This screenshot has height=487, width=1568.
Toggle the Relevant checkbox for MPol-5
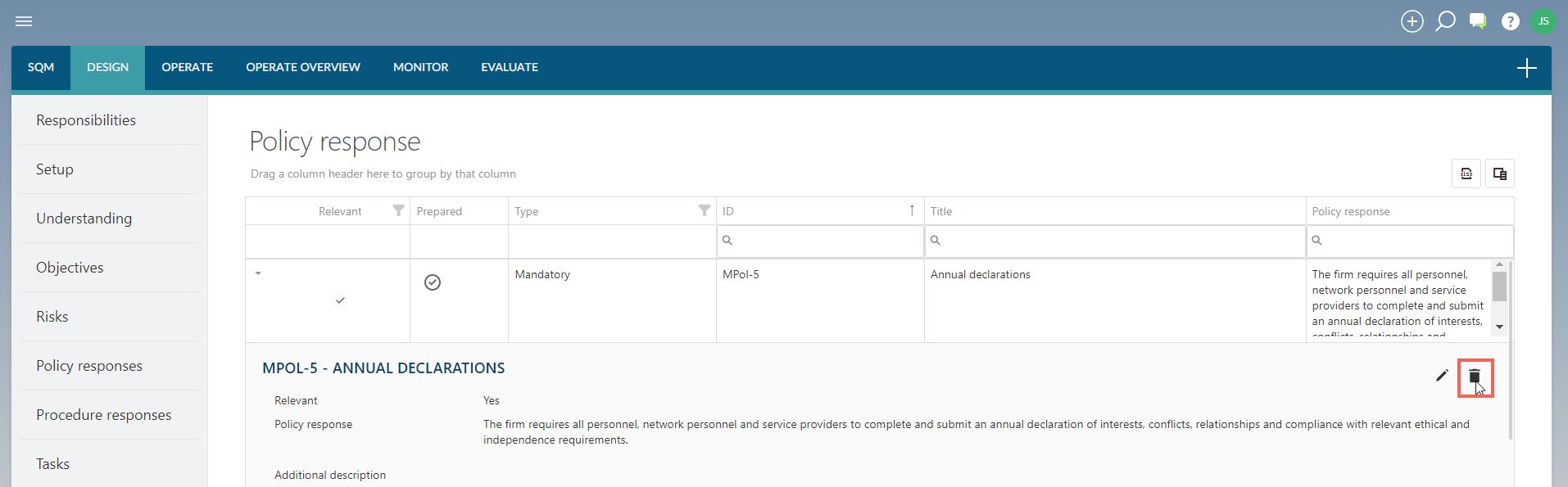[340, 300]
